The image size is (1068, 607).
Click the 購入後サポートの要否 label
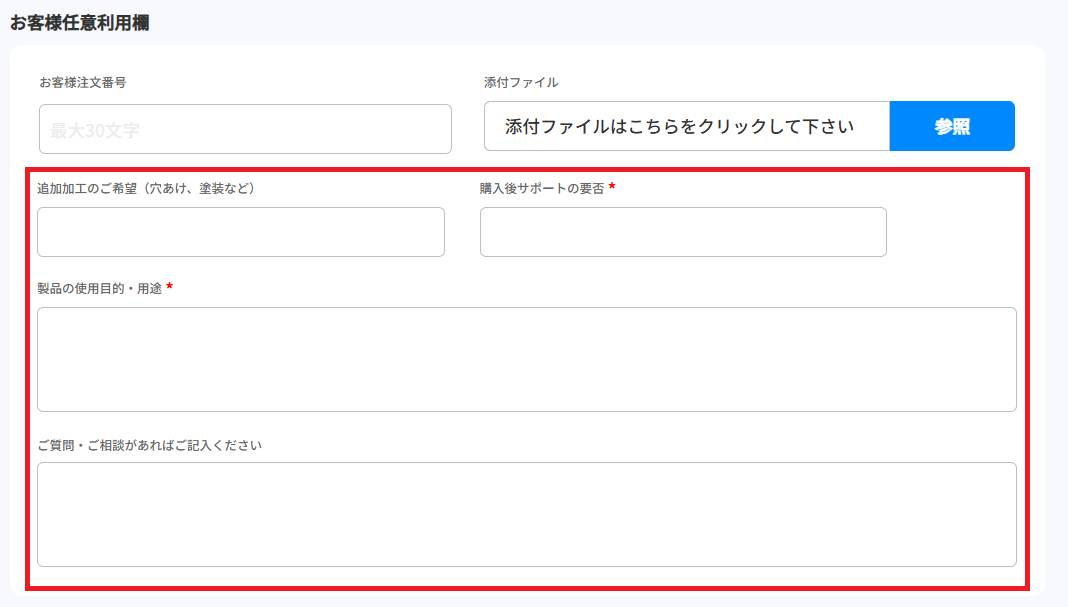(541, 188)
